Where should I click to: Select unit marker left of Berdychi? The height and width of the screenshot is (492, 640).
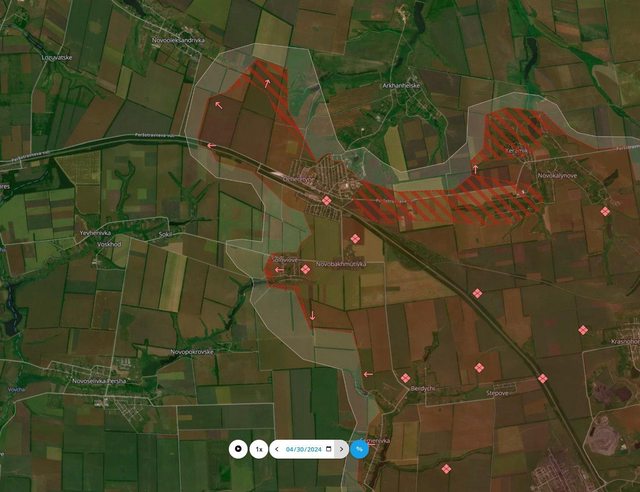pyautogui.click(x=405, y=378)
